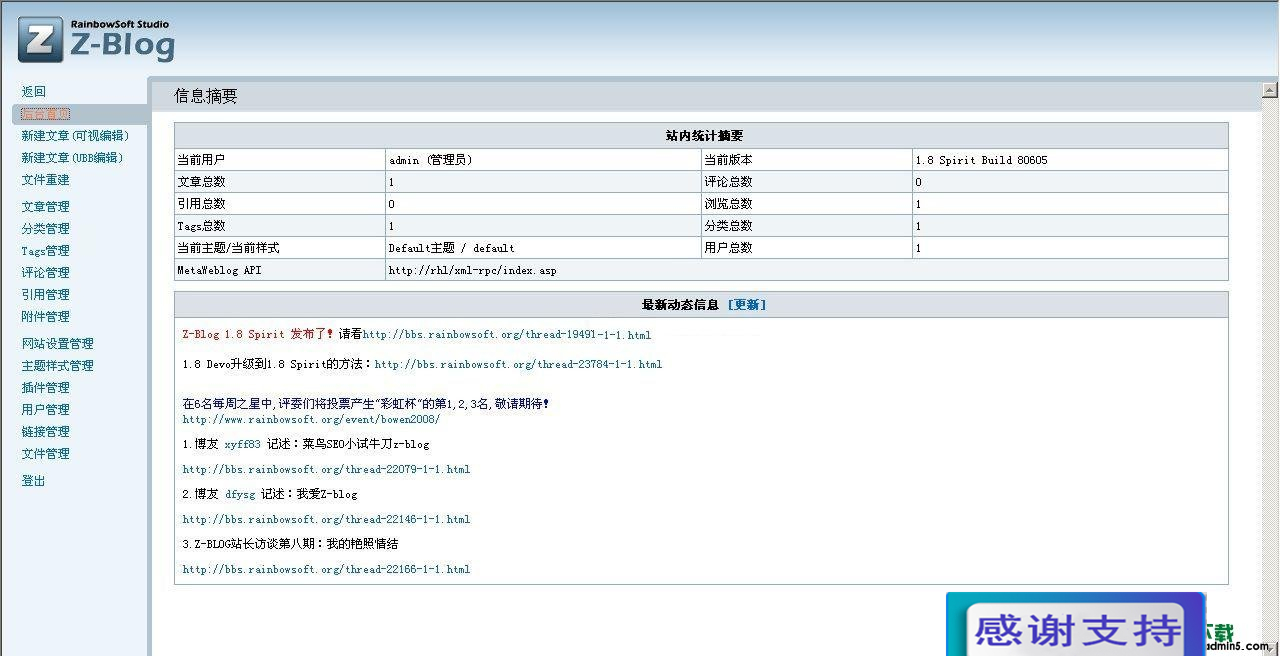Screen dimensions: 1280x656
Task: Click the '1.8 Spirit Build 80605' version value
Action: pyautogui.click(x=1070, y=160)
